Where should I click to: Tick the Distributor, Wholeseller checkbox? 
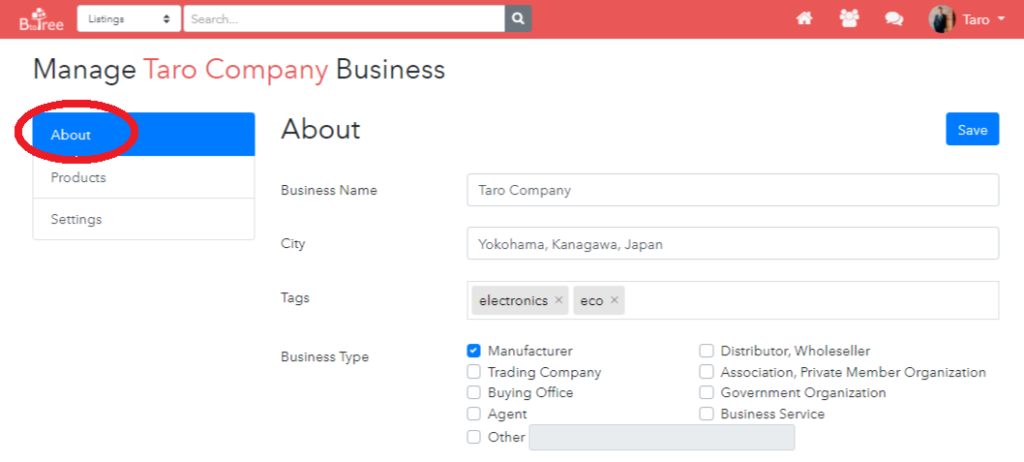point(706,351)
